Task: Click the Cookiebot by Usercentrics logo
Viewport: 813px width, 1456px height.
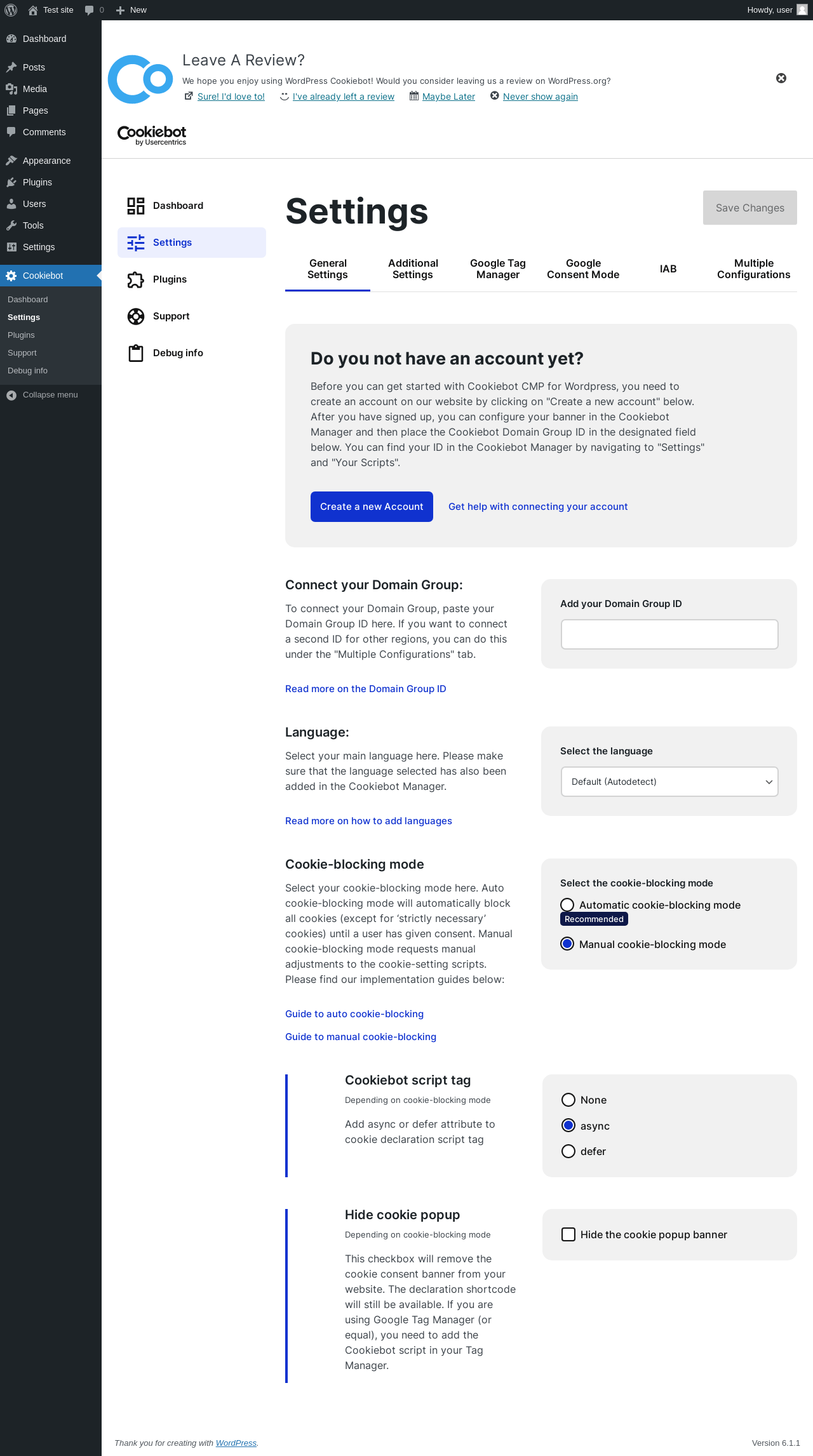Action: [152, 135]
